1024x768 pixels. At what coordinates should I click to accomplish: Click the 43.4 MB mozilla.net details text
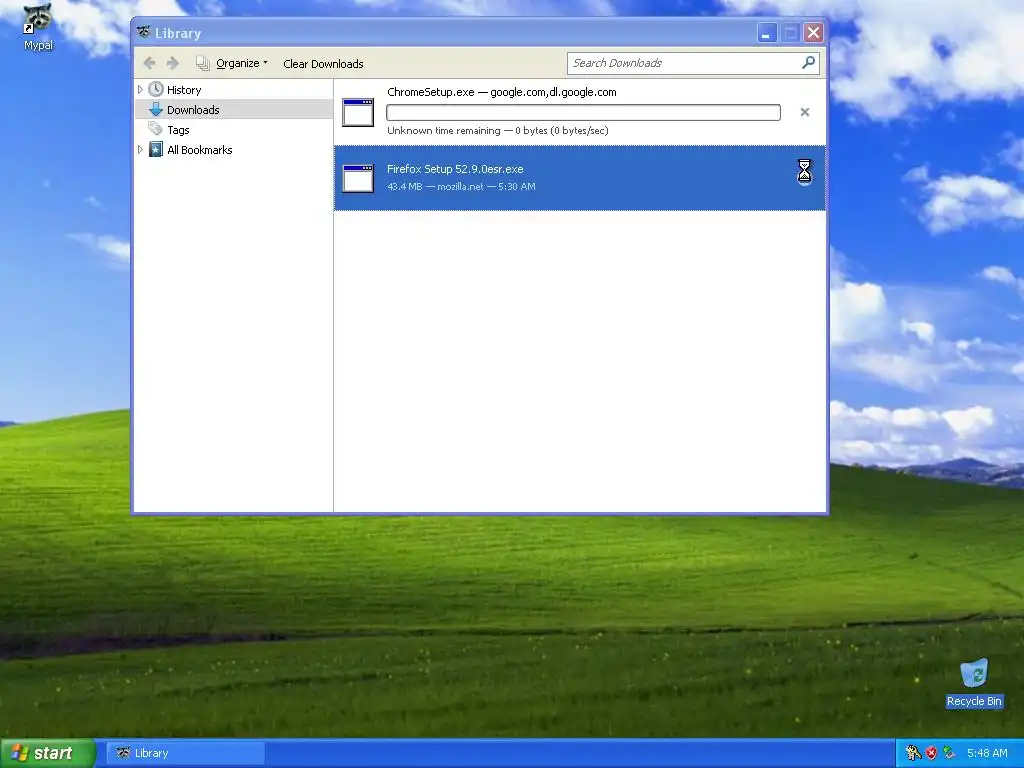coord(461,187)
